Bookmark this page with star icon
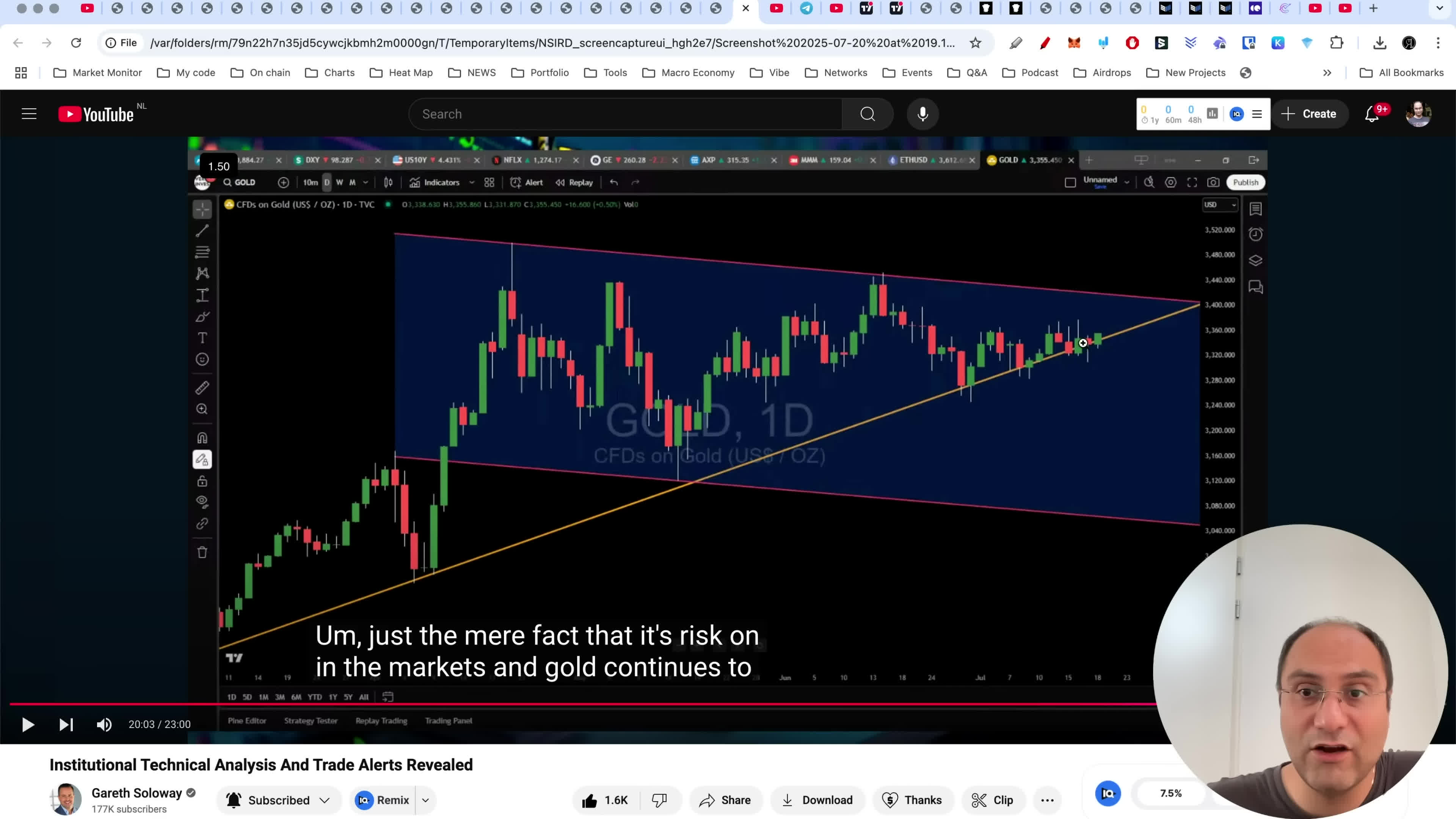The height and width of the screenshot is (819, 1456). (x=976, y=43)
